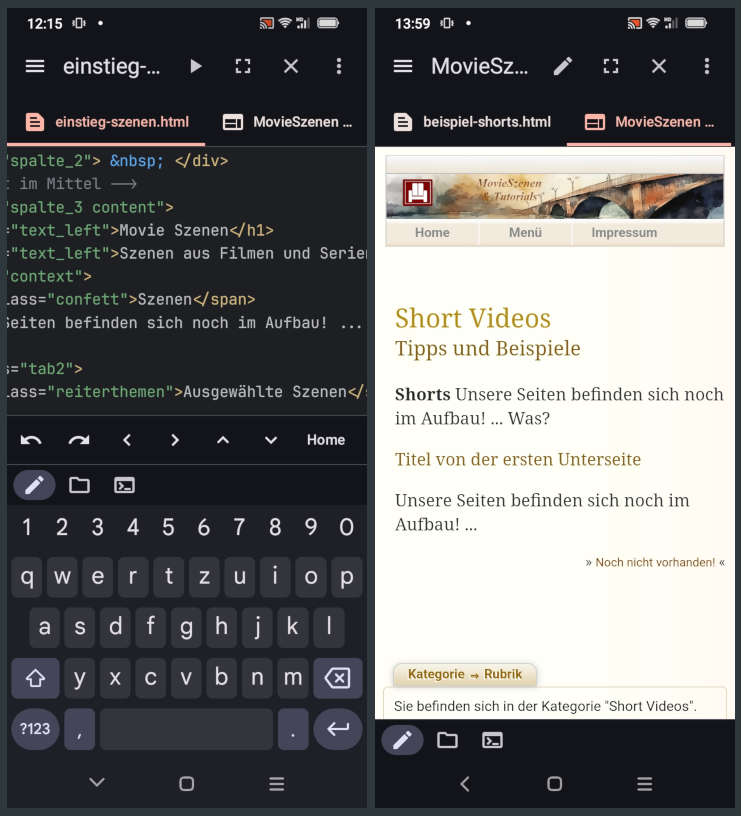Move cursor down with arrow key

coord(271,440)
